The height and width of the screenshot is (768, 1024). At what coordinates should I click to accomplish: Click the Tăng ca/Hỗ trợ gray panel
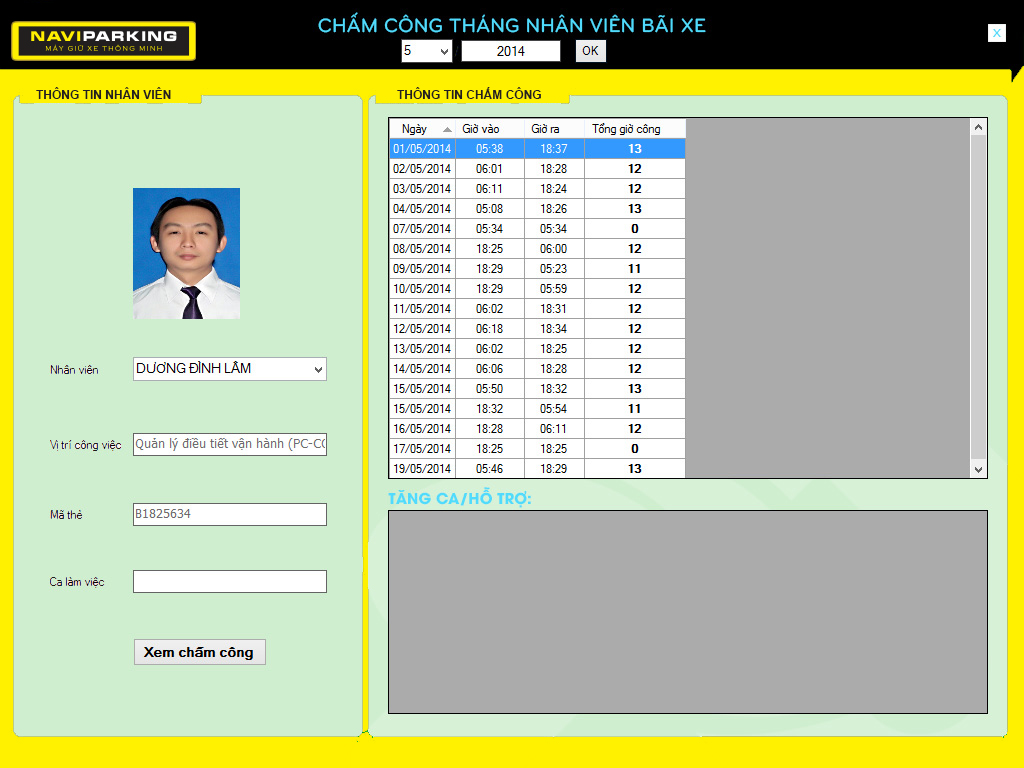point(687,611)
